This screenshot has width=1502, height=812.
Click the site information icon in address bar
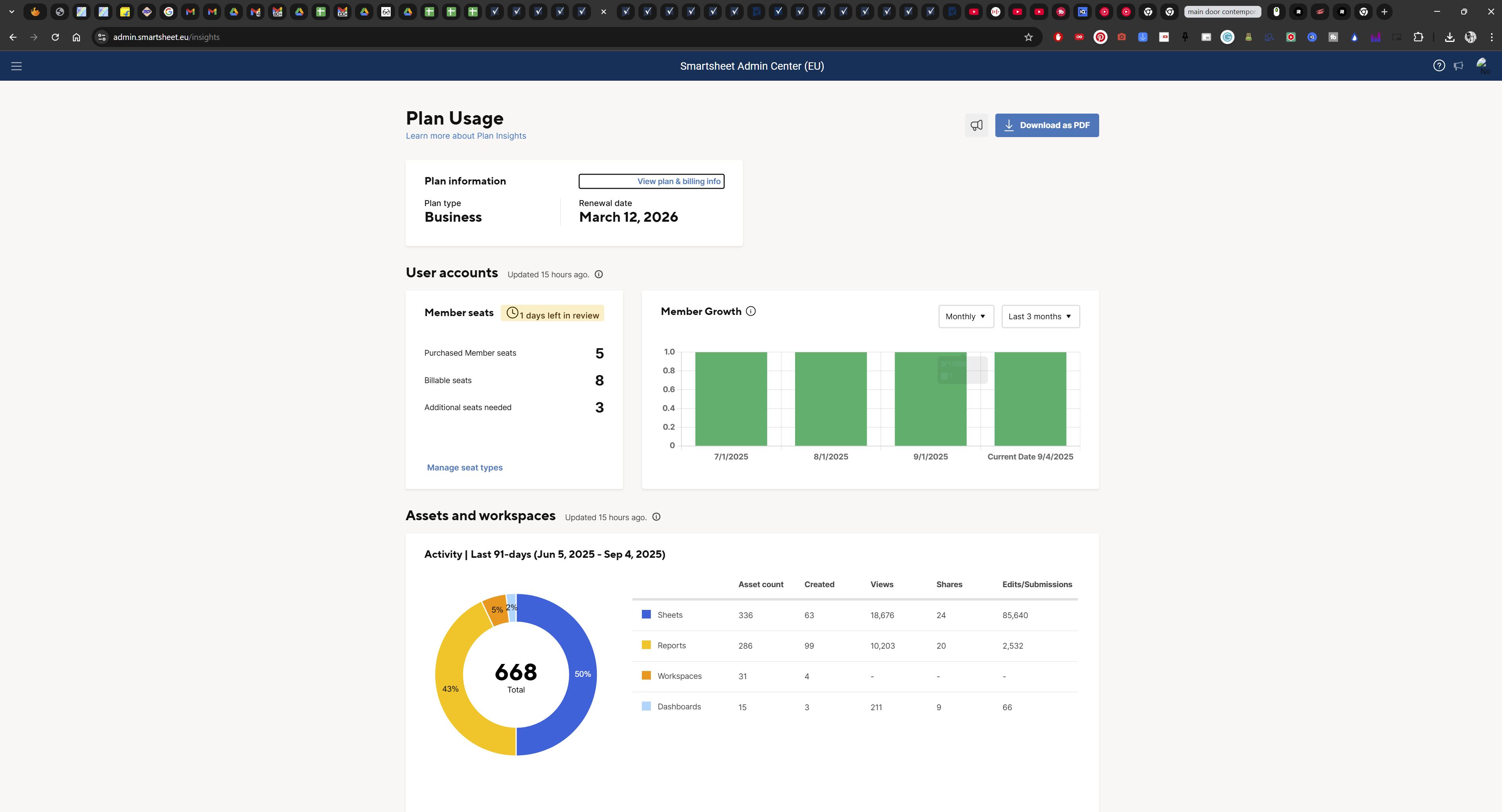101,37
